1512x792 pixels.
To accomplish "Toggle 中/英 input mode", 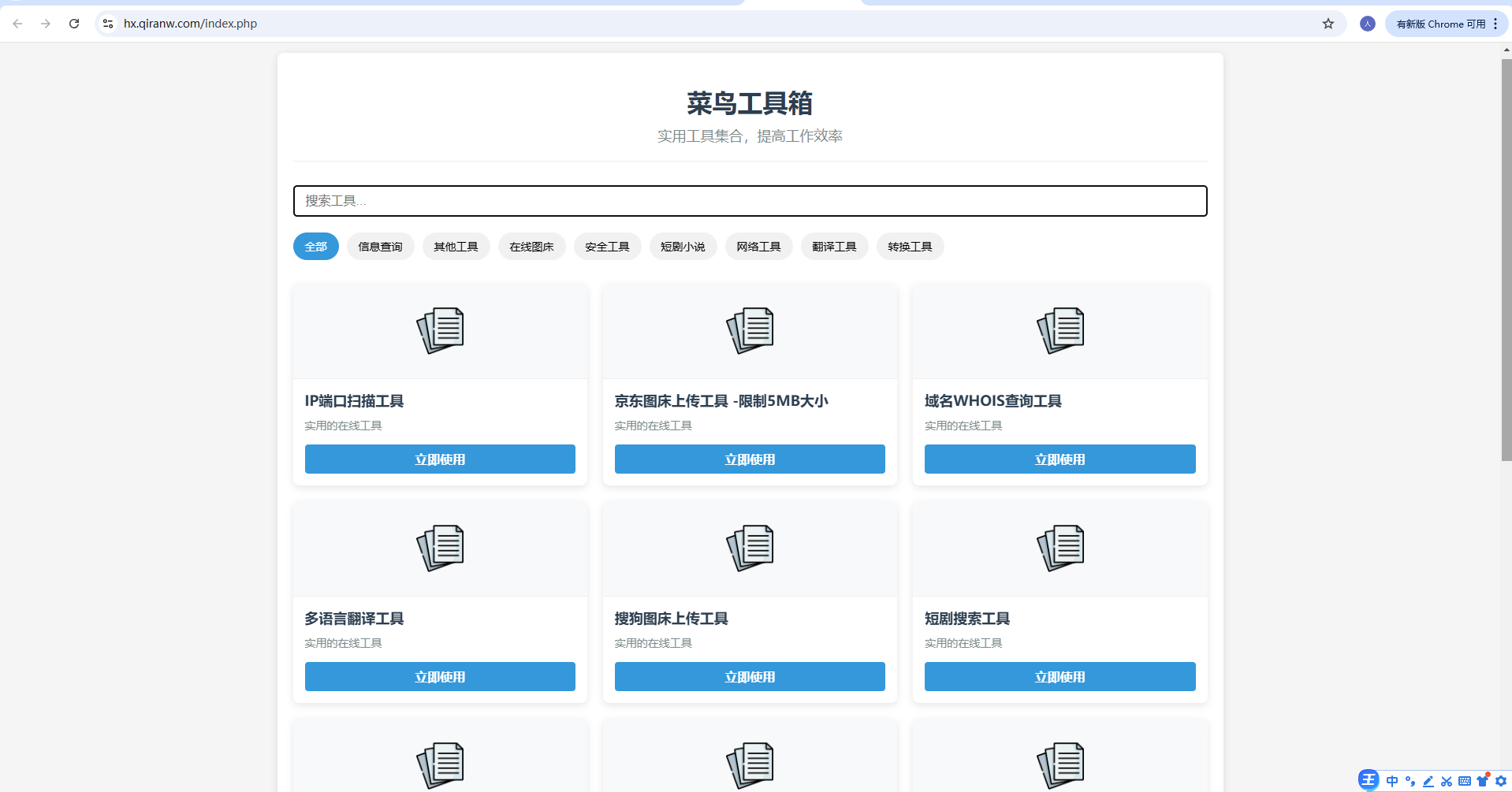I will [x=1392, y=781].
